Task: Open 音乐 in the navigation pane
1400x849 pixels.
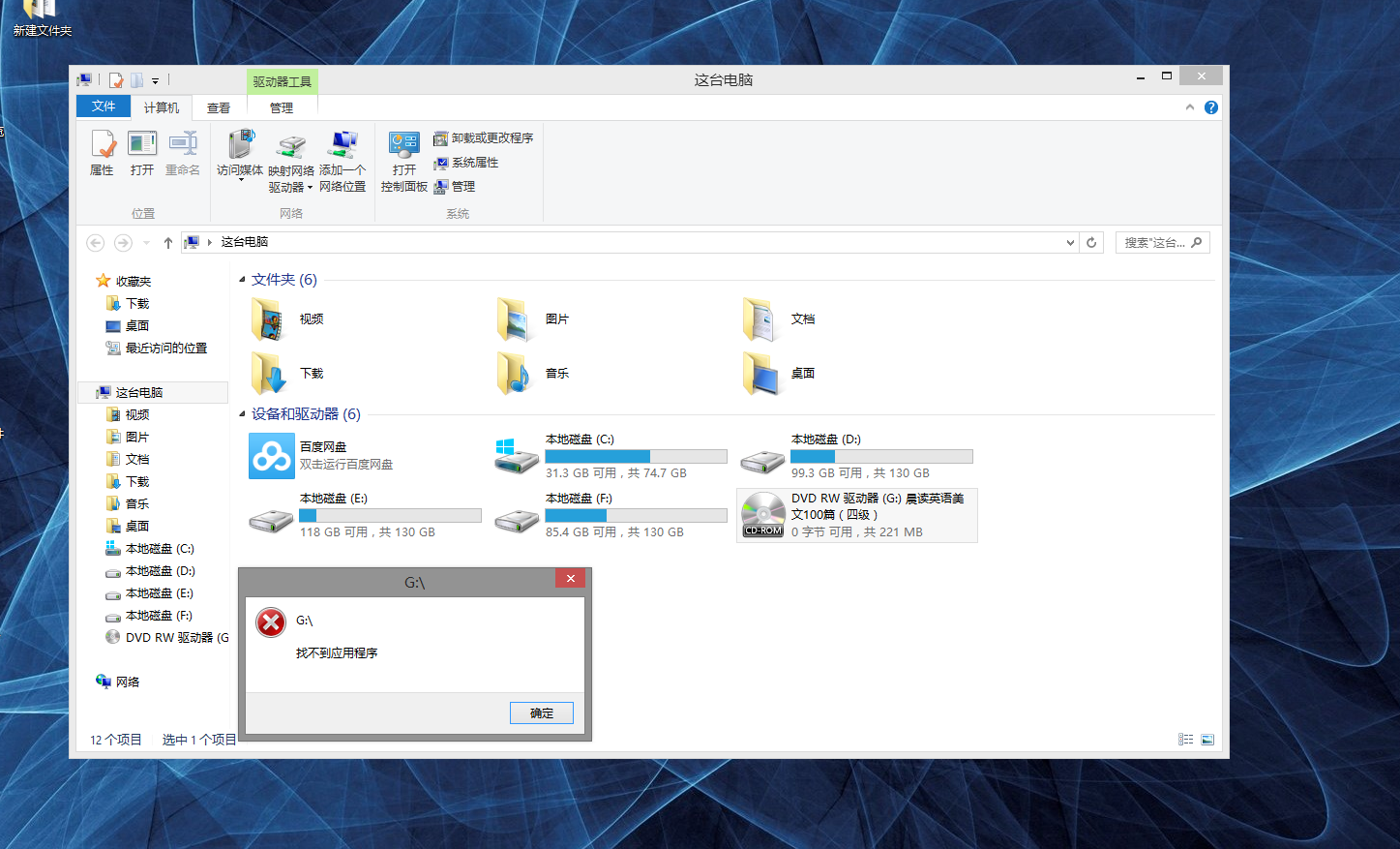Action: (x=128, y=504)
